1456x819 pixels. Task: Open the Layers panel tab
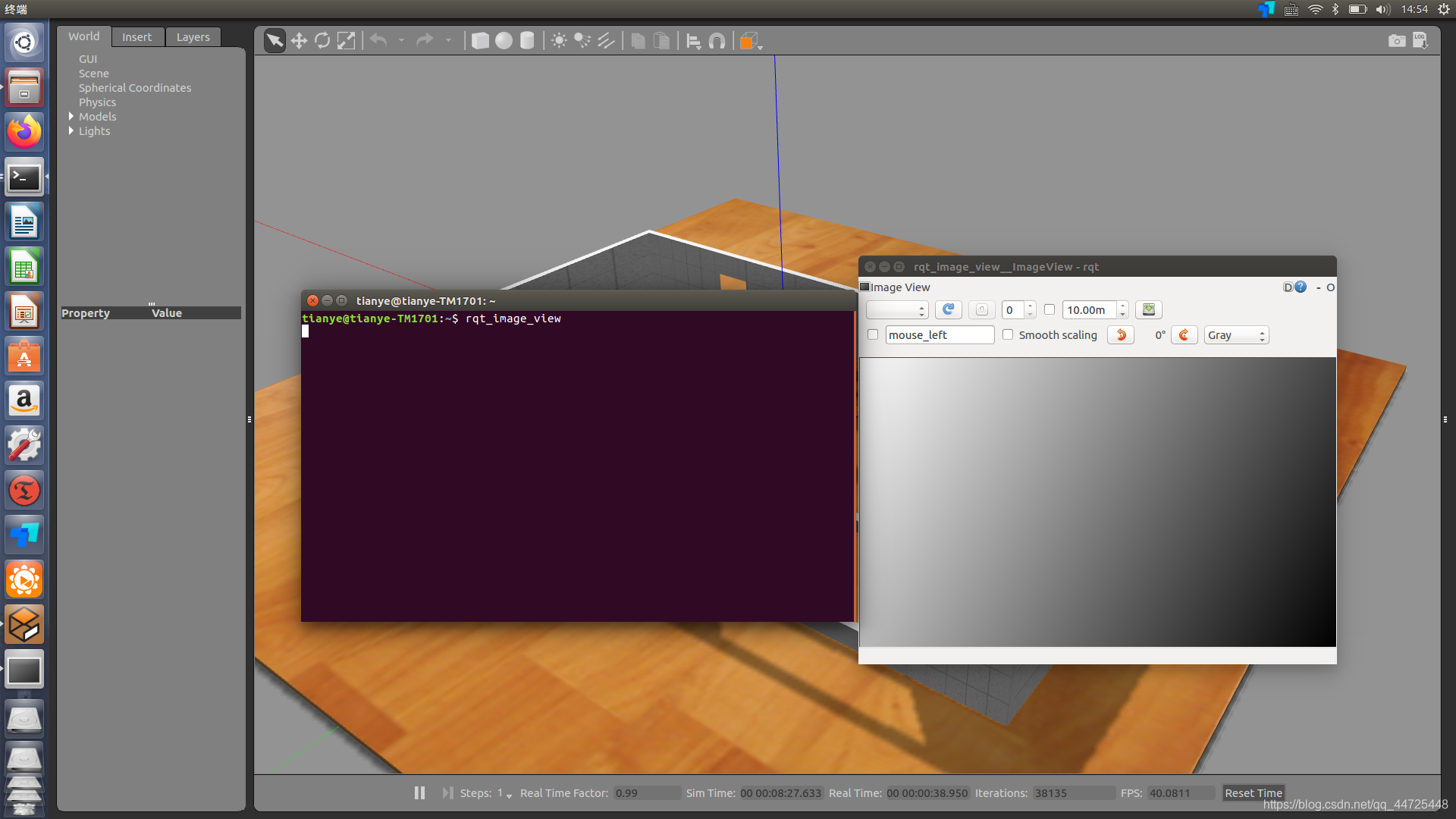pos(192,37)
